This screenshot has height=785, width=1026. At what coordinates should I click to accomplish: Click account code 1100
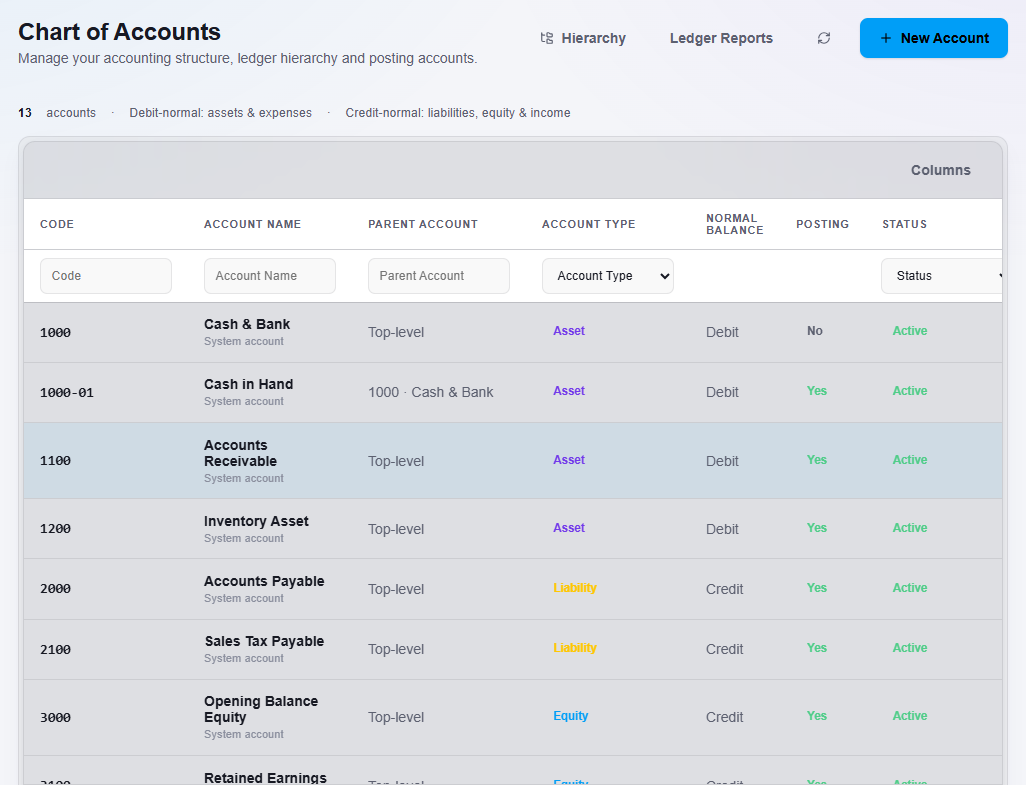(55, 461)
